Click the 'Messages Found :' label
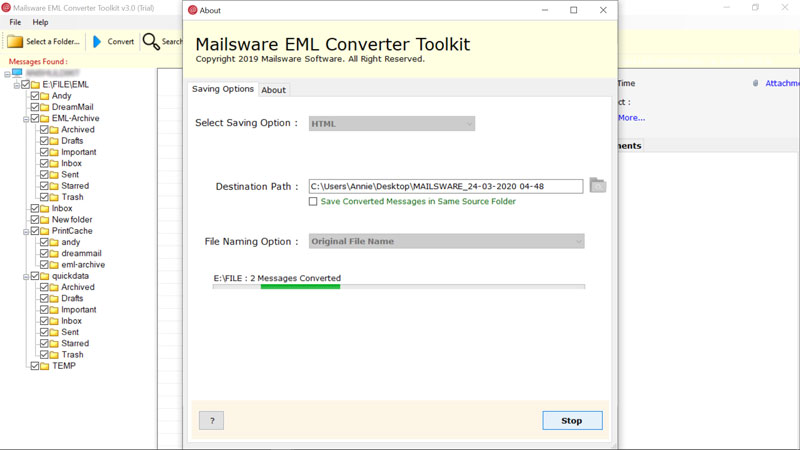This screenshot has width=800, height=450. pos(38,61)
